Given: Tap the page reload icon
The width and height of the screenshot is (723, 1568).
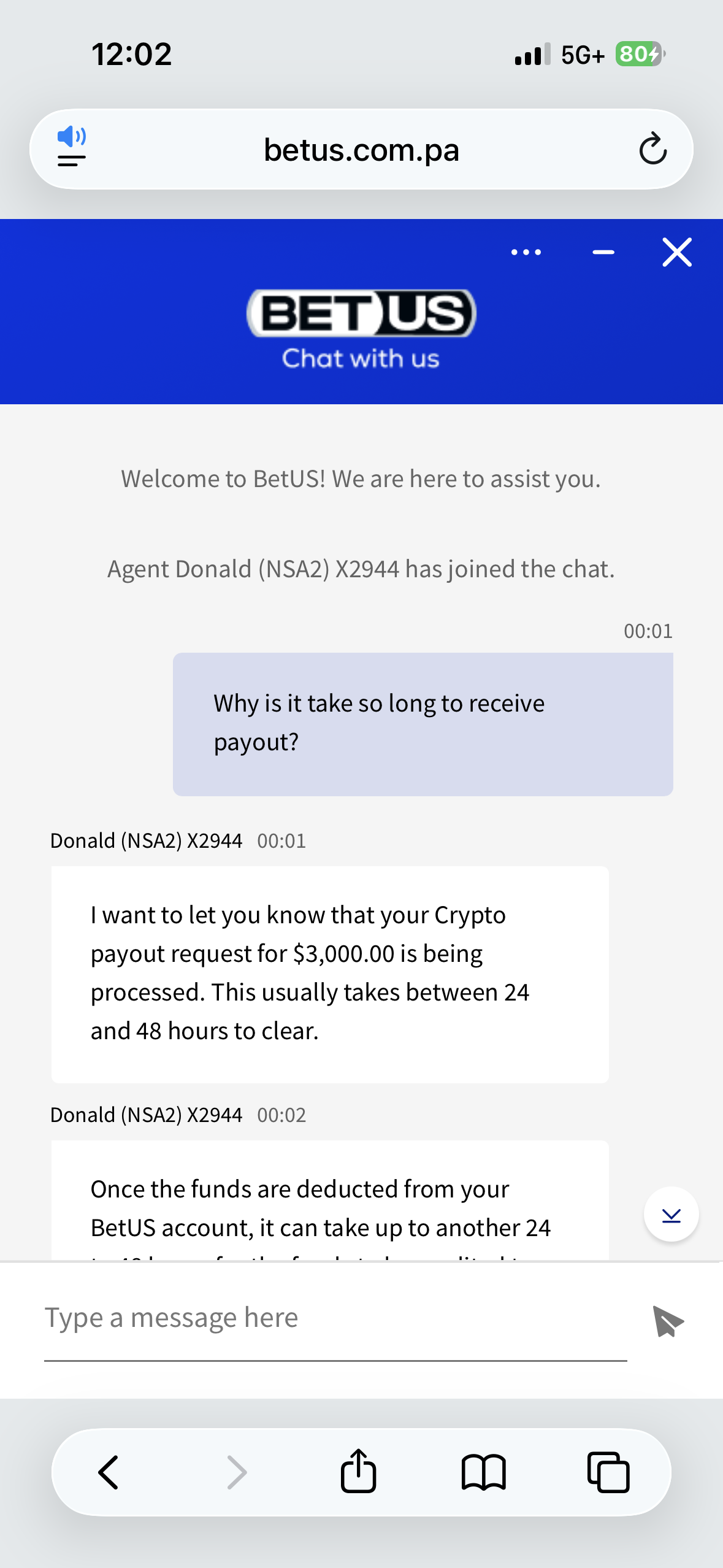Looking at the screenshot, I should point(652,149).
